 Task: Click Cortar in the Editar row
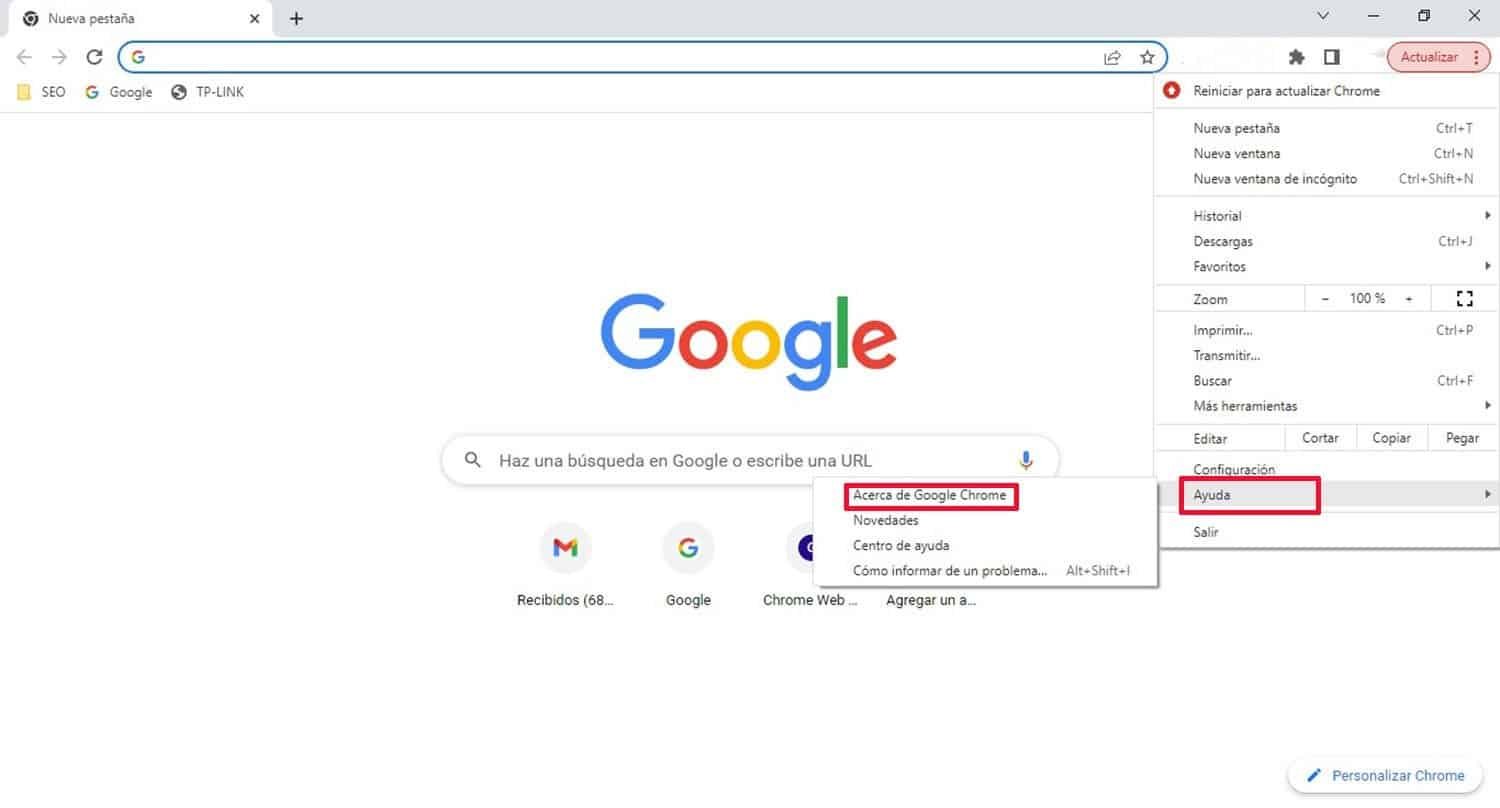pos(1320,438)
